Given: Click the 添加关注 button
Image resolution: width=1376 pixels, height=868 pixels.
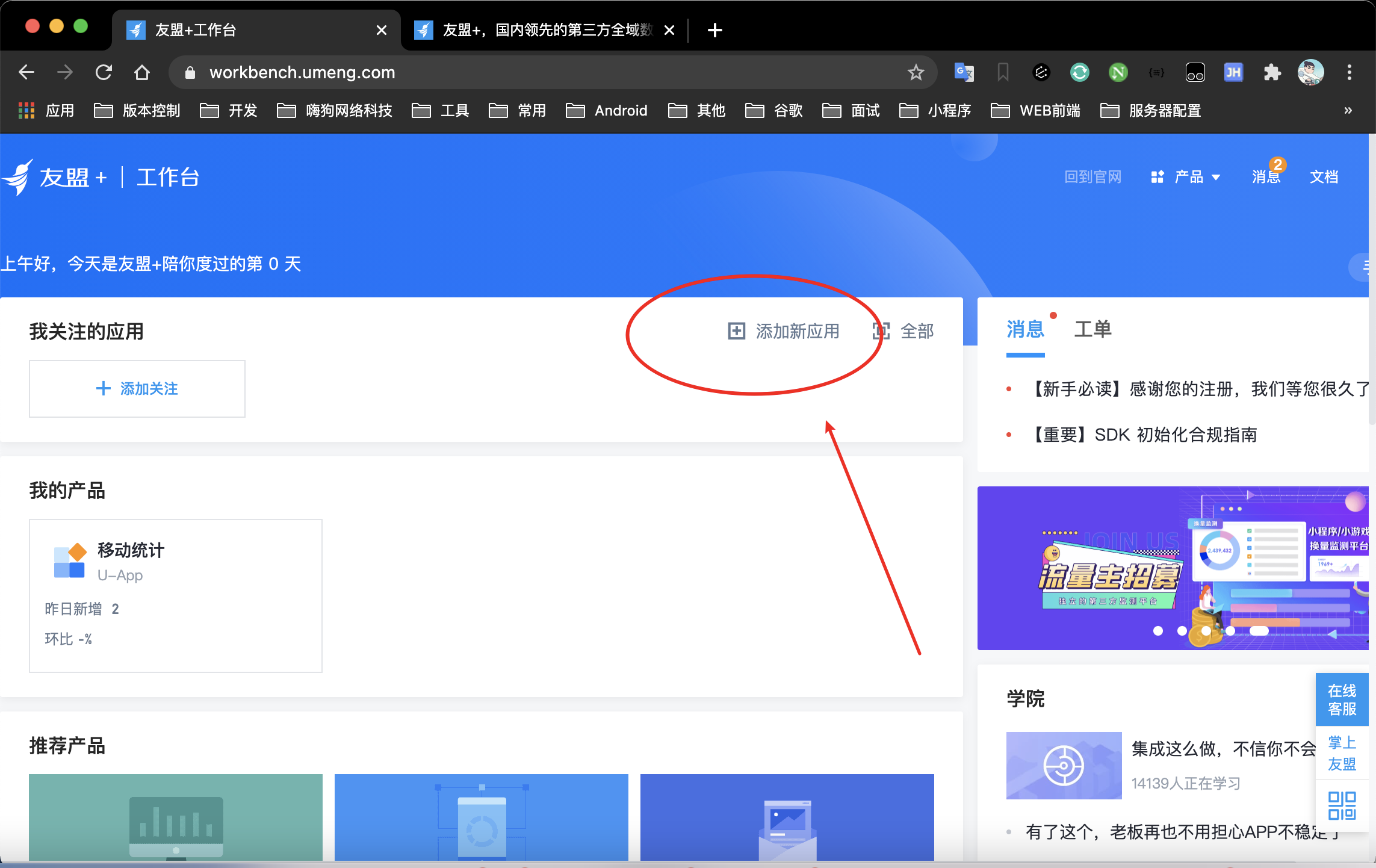Looking at the screenshot, I should coord(137,389).
